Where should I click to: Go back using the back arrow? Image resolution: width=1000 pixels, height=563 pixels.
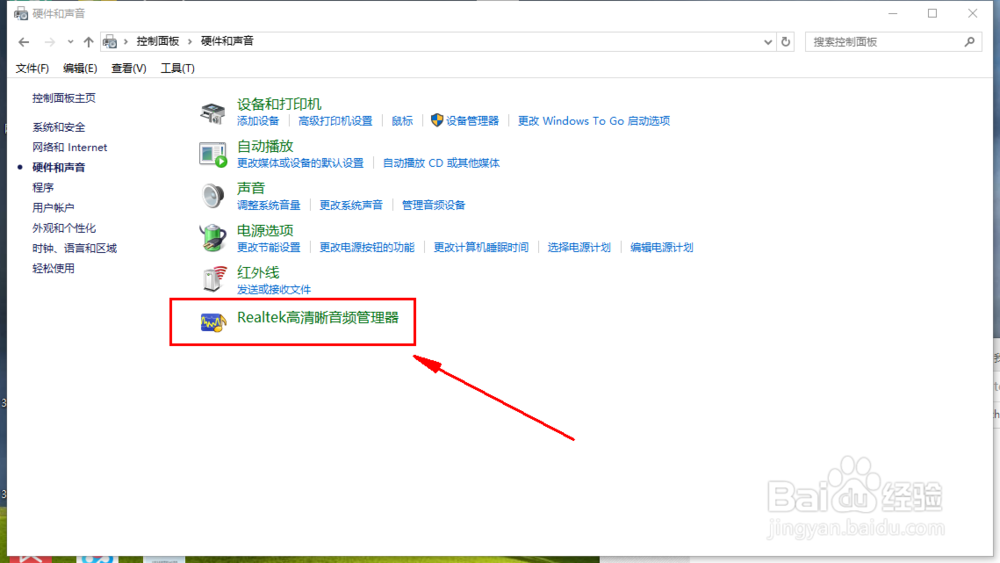coord(24,42)
